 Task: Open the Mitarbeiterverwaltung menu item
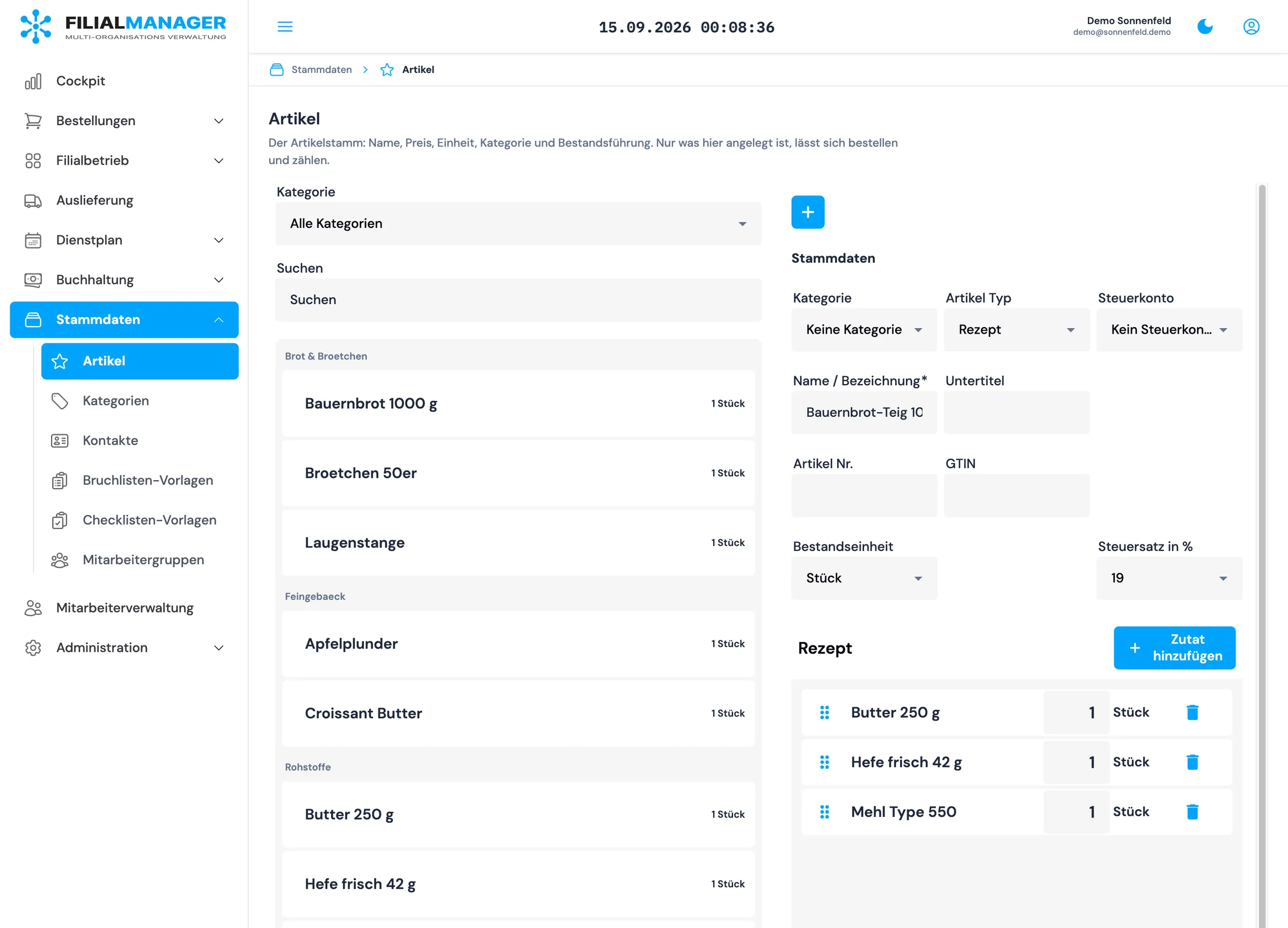point(124,608)
